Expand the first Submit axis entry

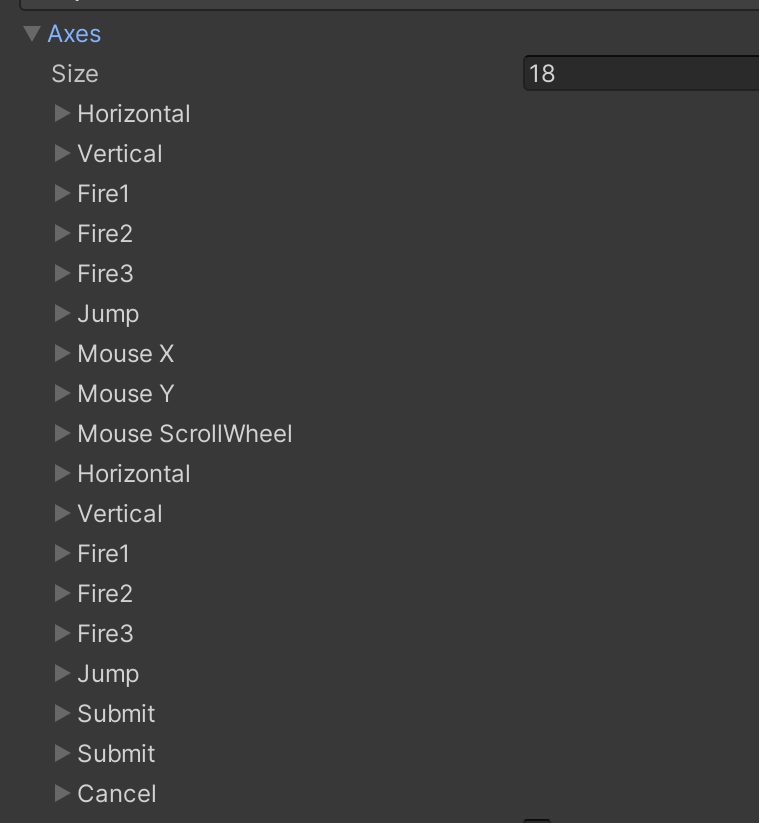point(63,714)
